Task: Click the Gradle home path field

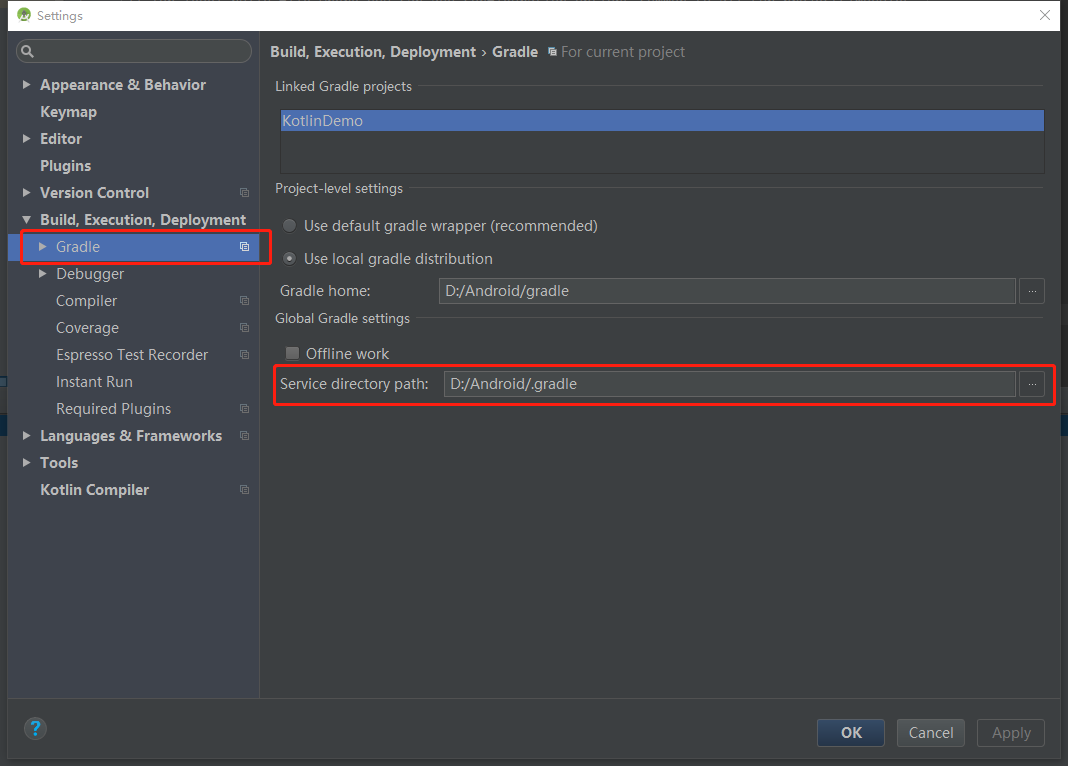Action: 727,291
